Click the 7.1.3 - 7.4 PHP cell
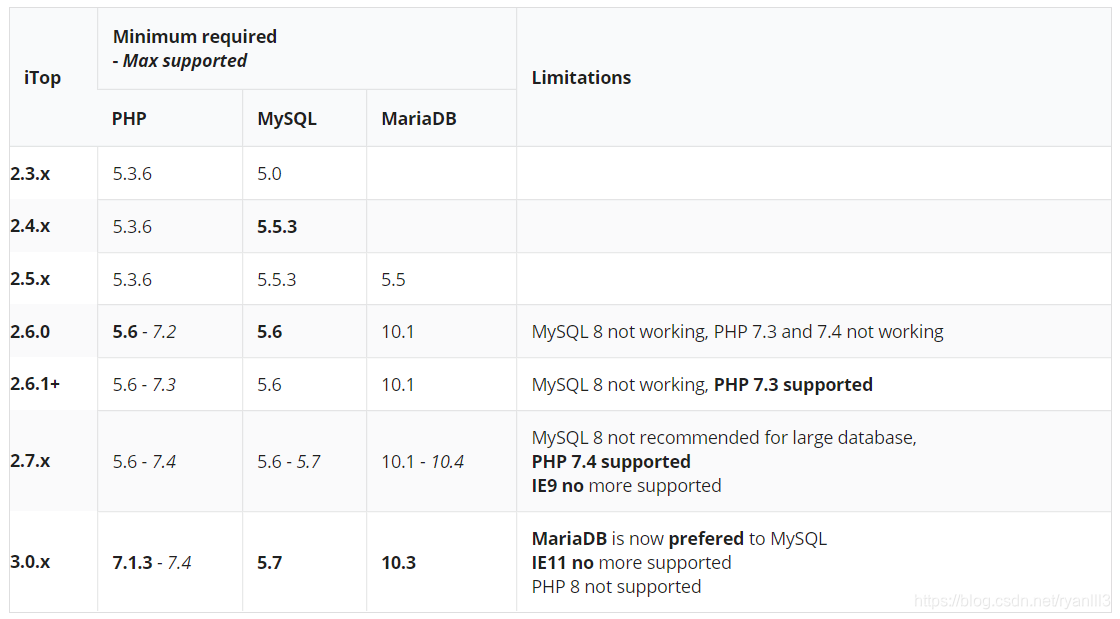The height and width of the screenshot is (619, 1120). pos(151,562)
